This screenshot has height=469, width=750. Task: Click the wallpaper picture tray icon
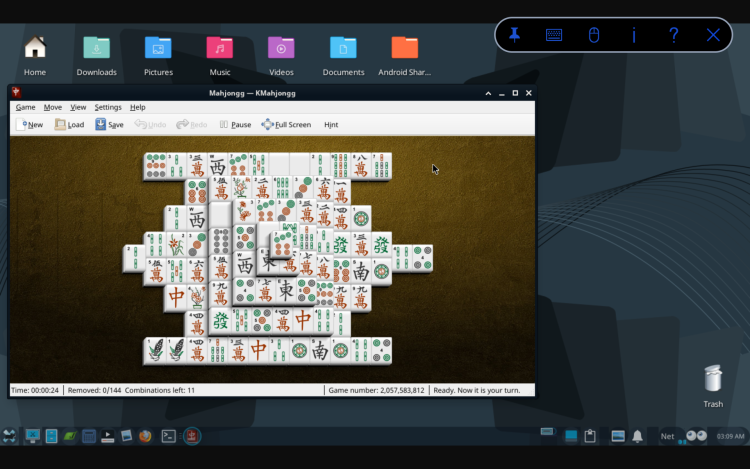[618, 436]
